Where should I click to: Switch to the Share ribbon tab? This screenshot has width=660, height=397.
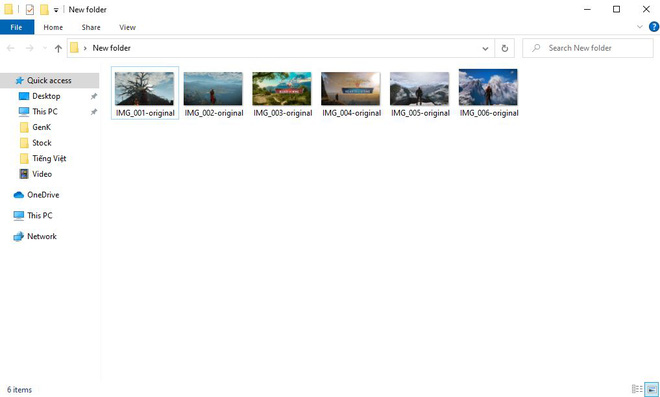pos(91,27)
